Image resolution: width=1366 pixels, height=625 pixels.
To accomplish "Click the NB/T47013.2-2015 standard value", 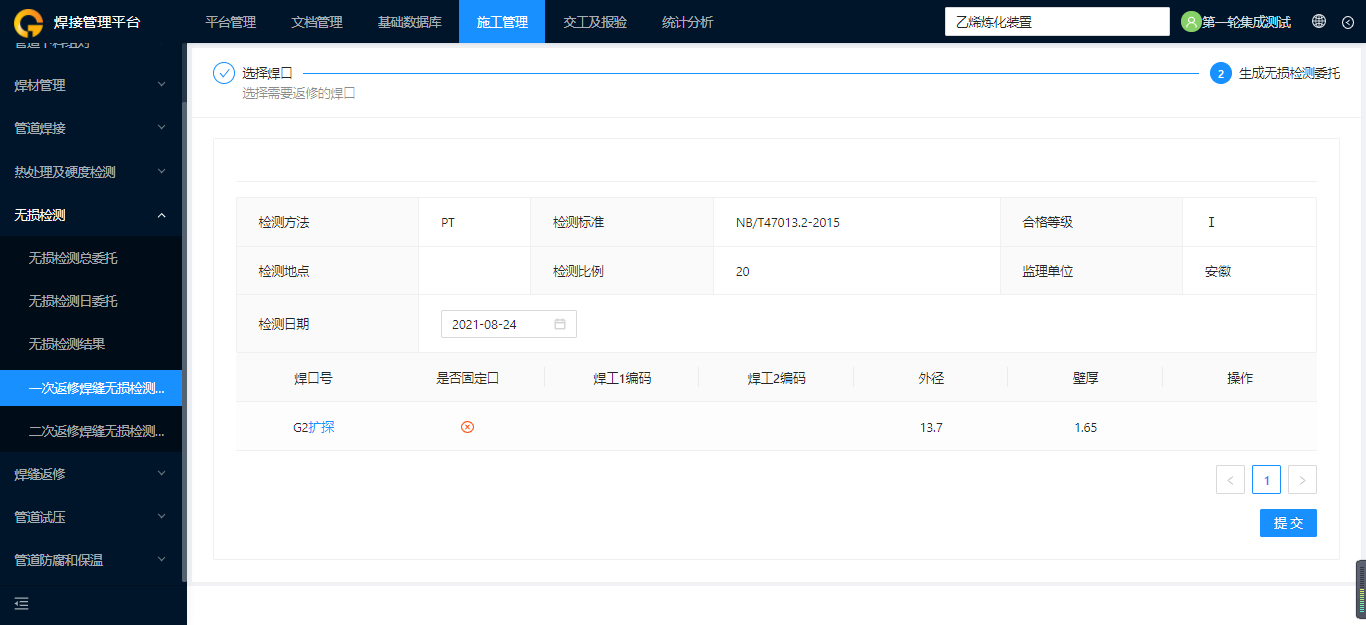I will pos(788,222).
